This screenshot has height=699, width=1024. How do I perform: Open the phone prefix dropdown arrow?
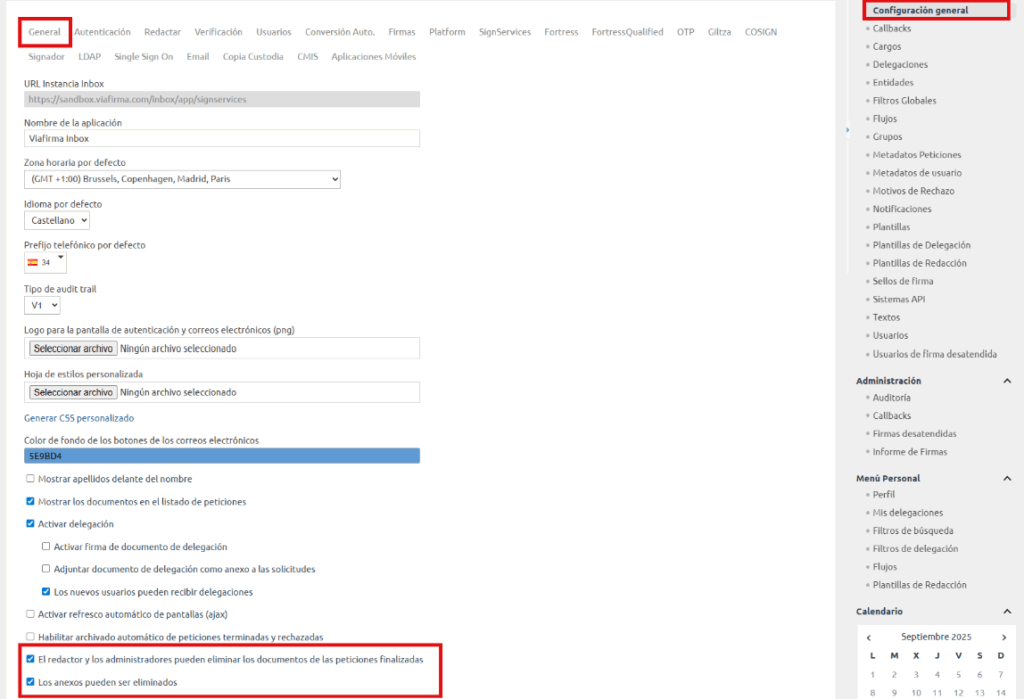click(60, 258)
